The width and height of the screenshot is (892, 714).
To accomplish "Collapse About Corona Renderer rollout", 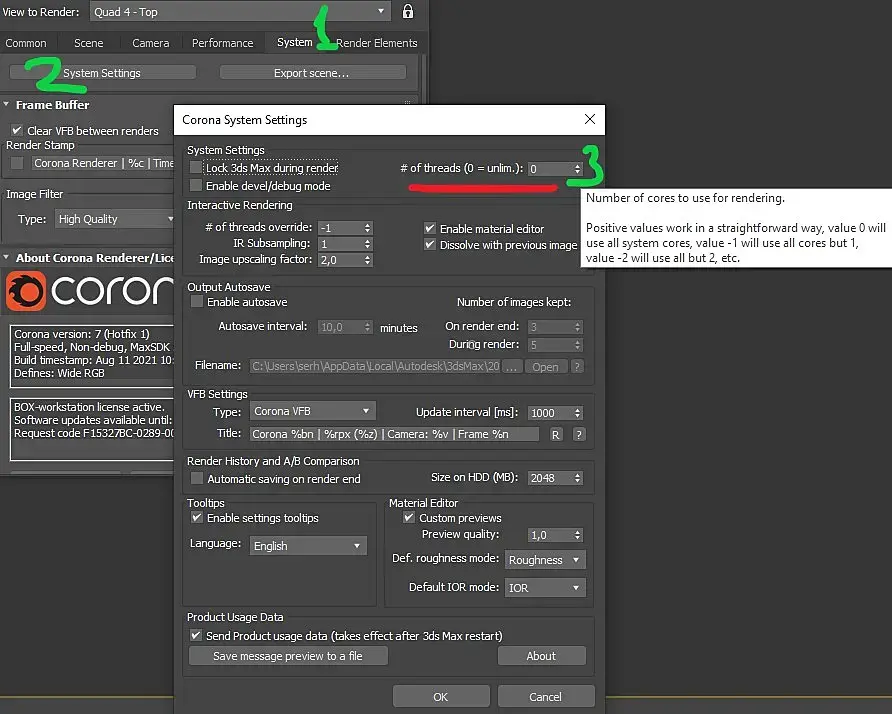I will point(88,258).
